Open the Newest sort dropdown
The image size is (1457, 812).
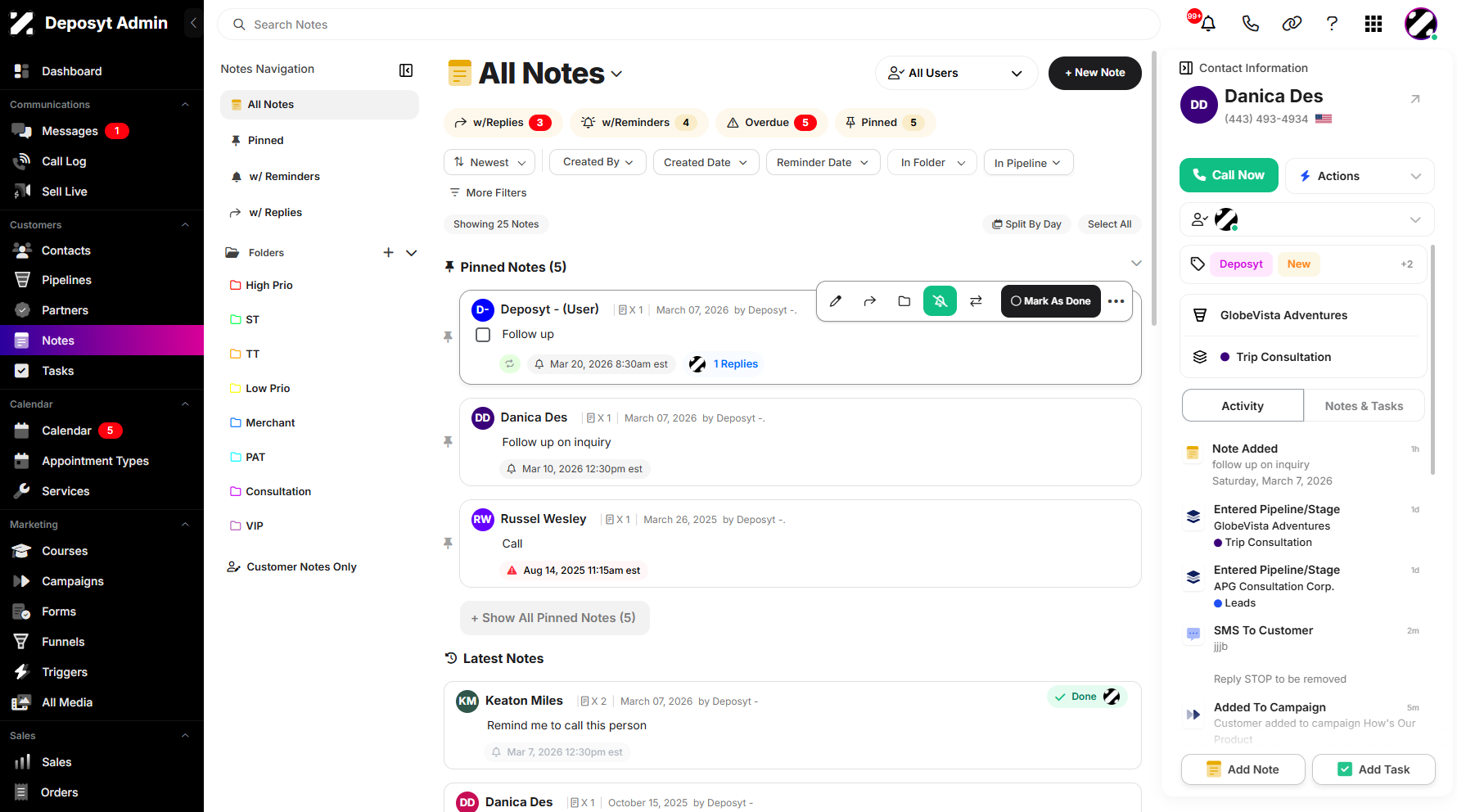tap(489, 162)
